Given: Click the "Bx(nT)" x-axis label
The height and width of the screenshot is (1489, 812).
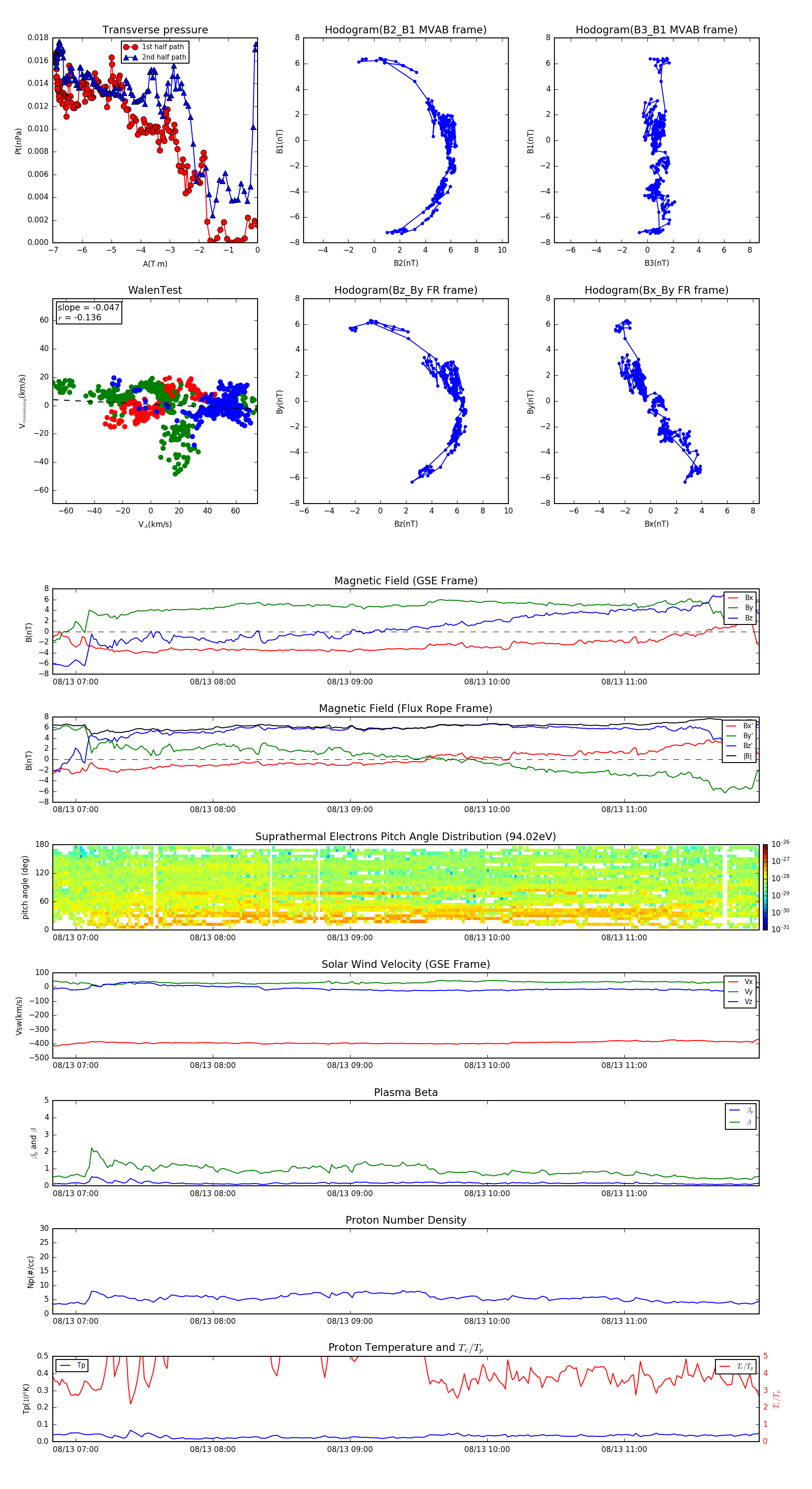Looking at the screenshot, I should 656,524.
